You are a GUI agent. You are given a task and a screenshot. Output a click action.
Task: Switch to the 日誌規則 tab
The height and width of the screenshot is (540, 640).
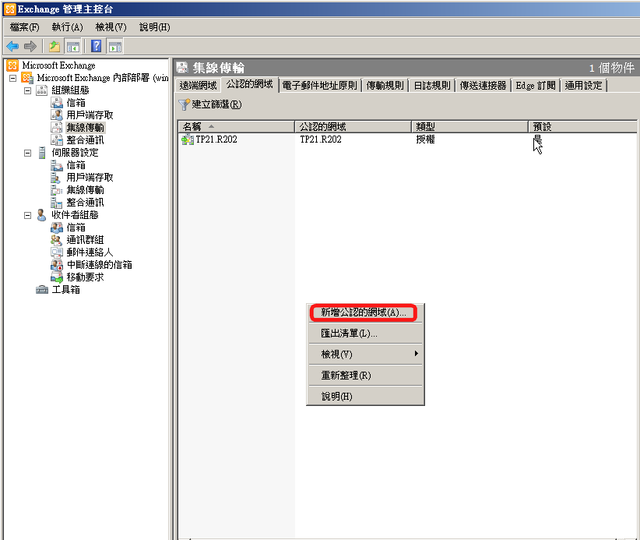point(432,86)
